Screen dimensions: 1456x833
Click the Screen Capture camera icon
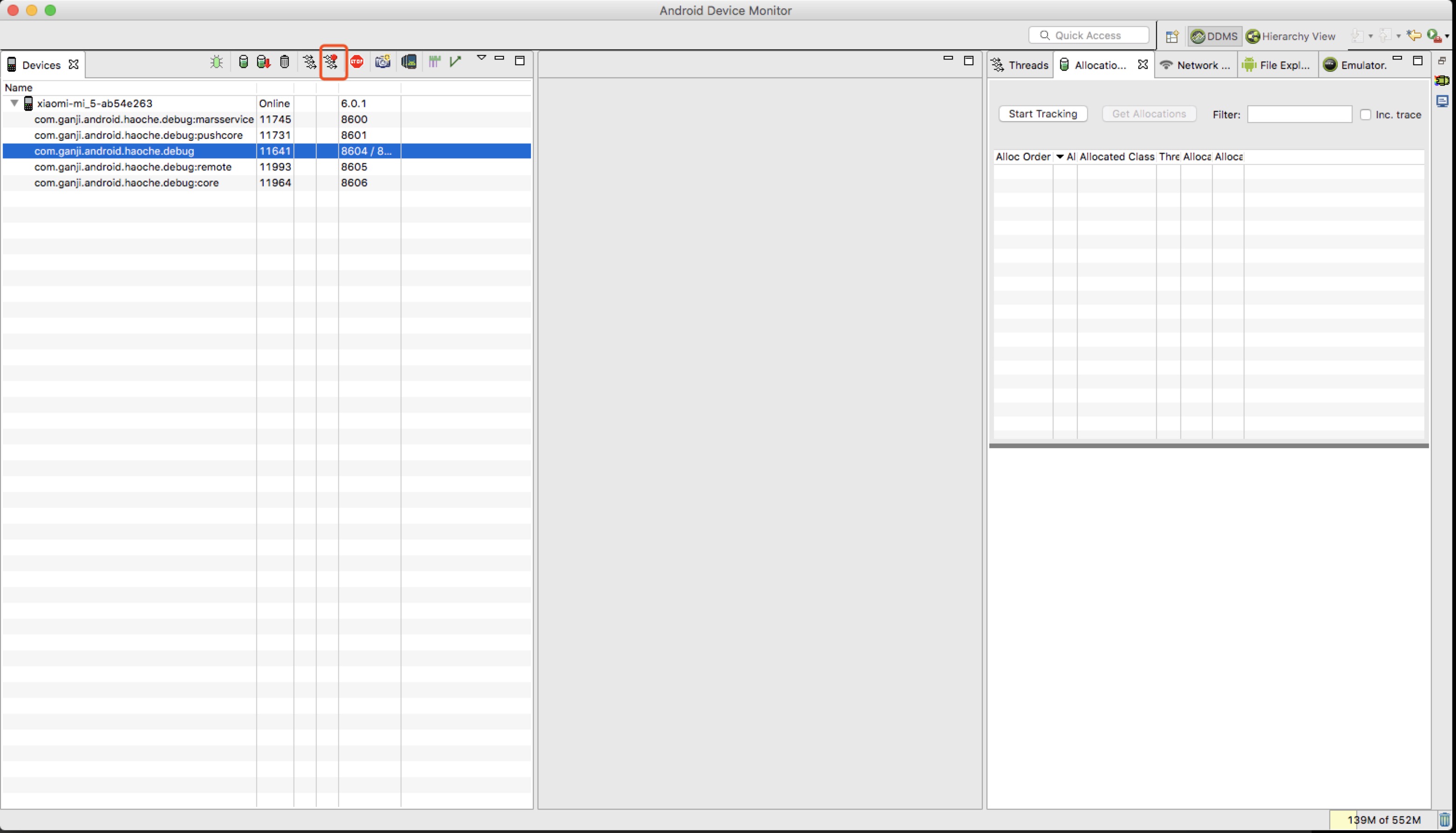coord(382,62)
